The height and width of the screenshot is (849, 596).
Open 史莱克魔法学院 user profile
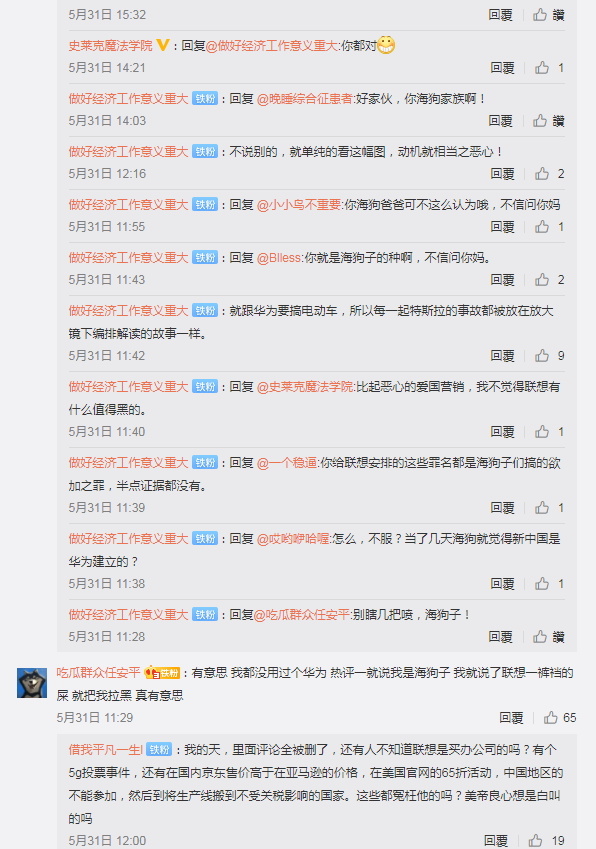tap(110, 45)
